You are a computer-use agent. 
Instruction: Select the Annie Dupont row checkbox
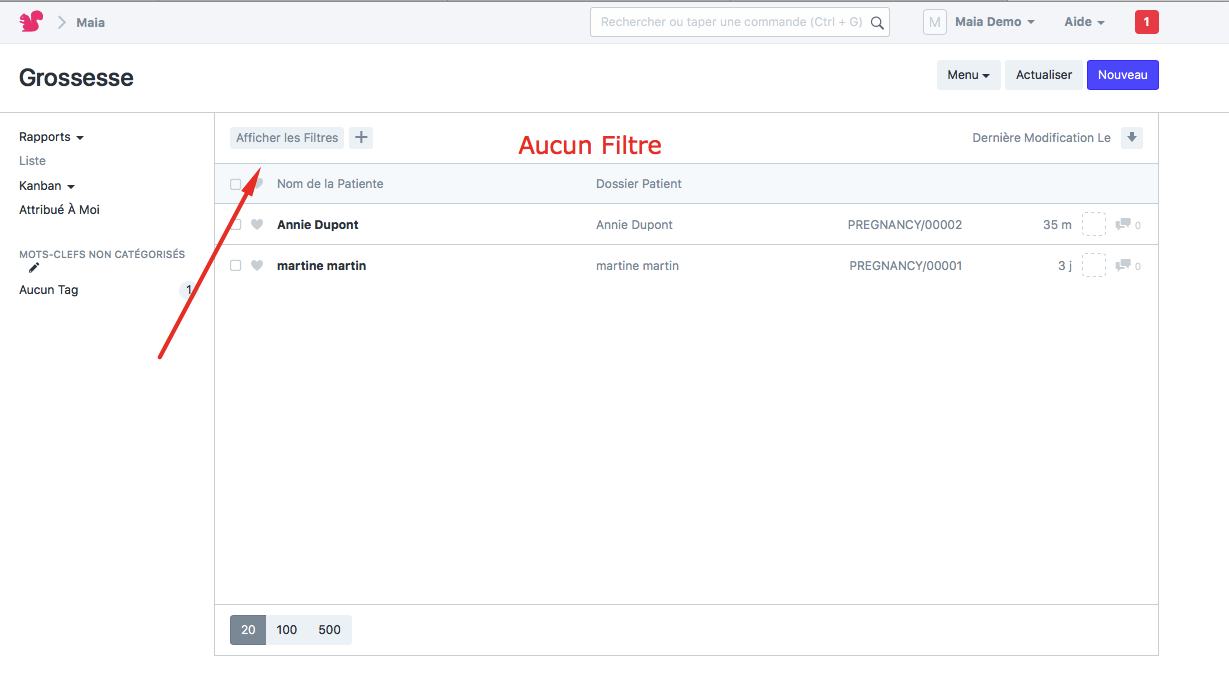click(236, 225)
